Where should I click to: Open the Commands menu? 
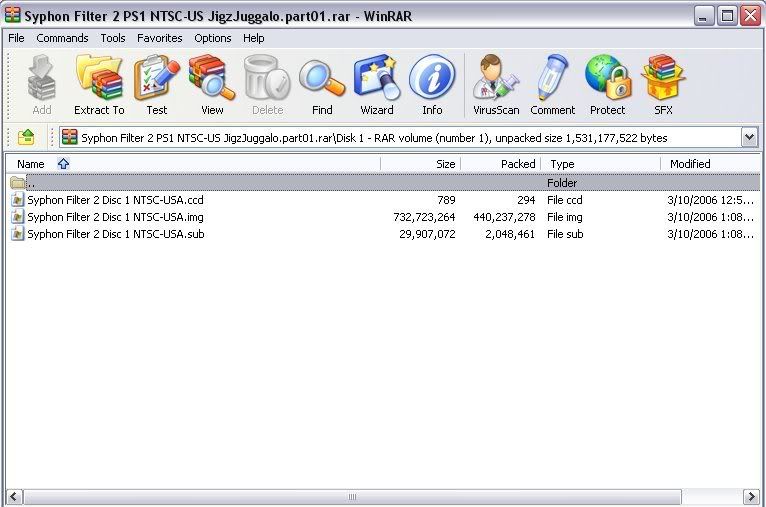(62, 38)
